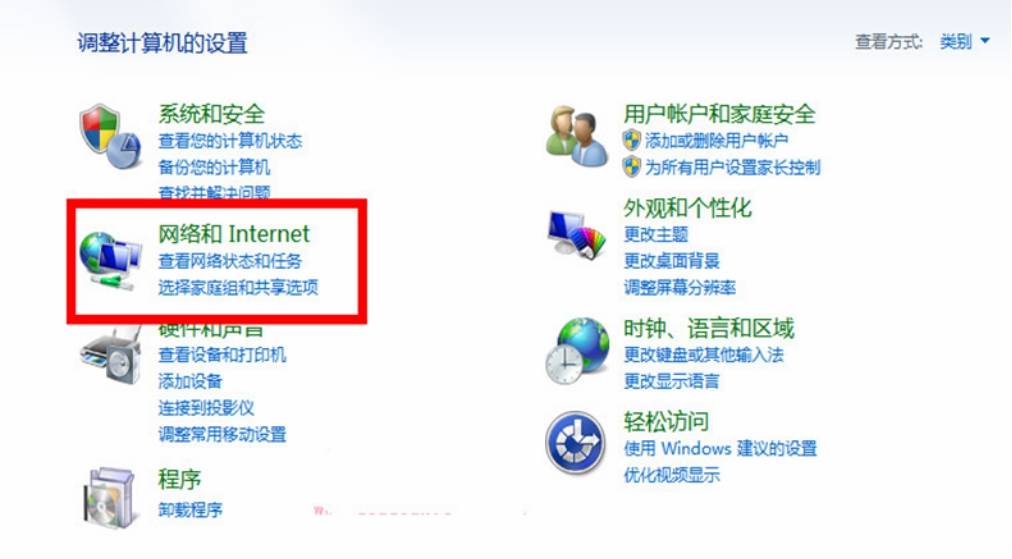Screen dimensions: 1012x559
Task: Click 查看网络状态和任务 link
Action: pyautogui.click(x=230, y=261)
